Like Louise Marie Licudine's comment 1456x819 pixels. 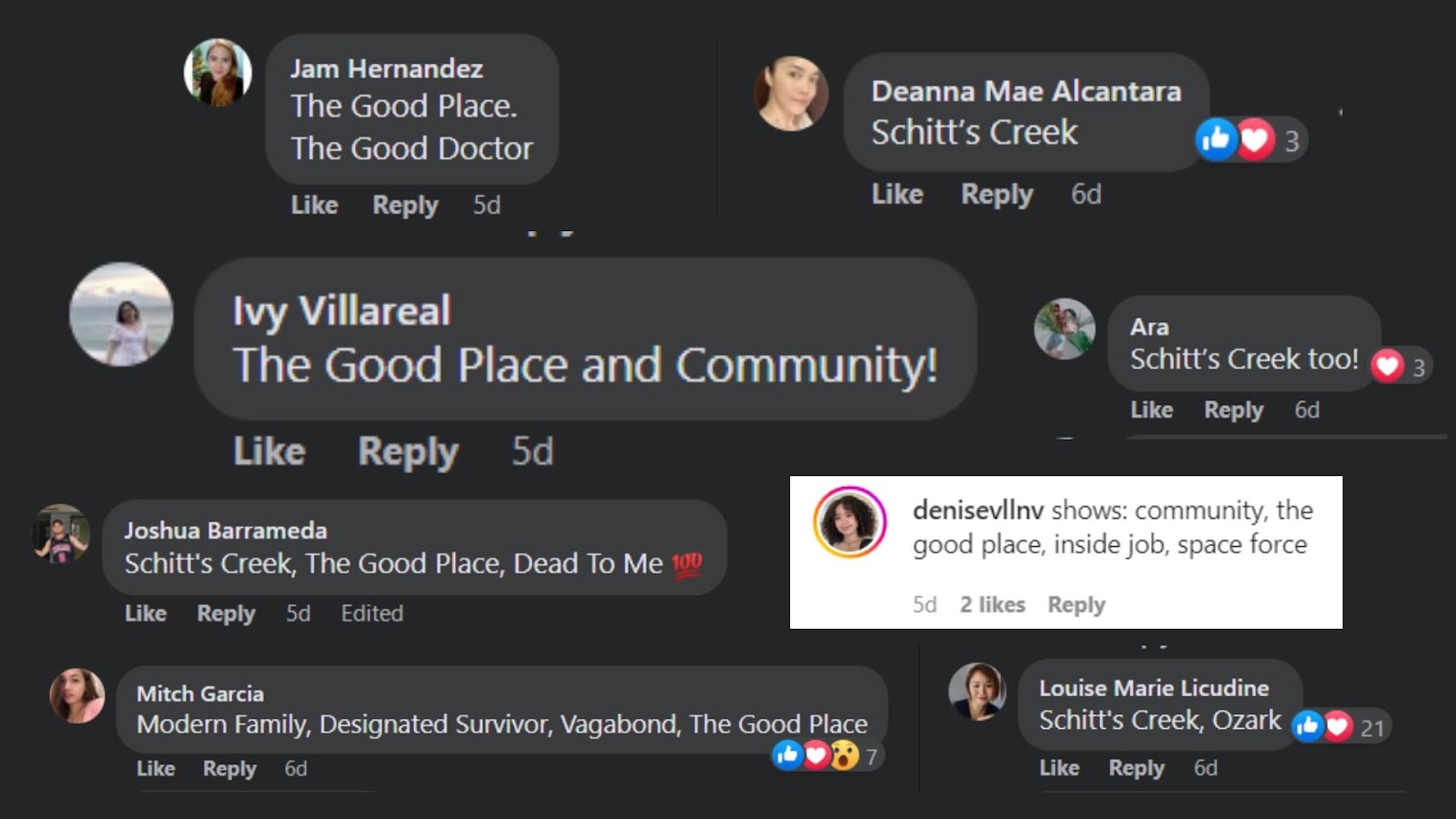(x=1059, y=768)
